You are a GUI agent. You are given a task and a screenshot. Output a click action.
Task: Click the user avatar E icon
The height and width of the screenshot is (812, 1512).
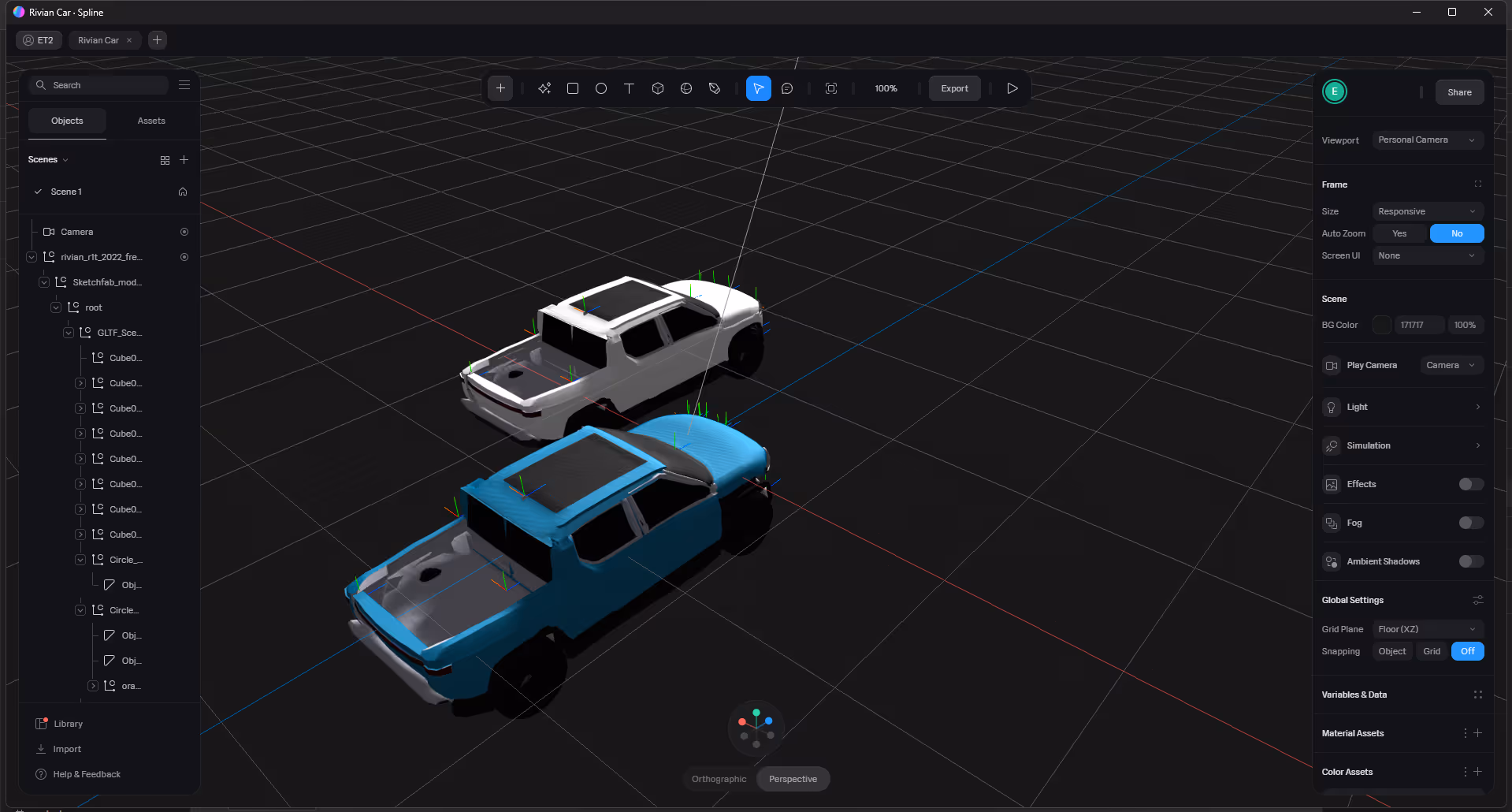1335,91
